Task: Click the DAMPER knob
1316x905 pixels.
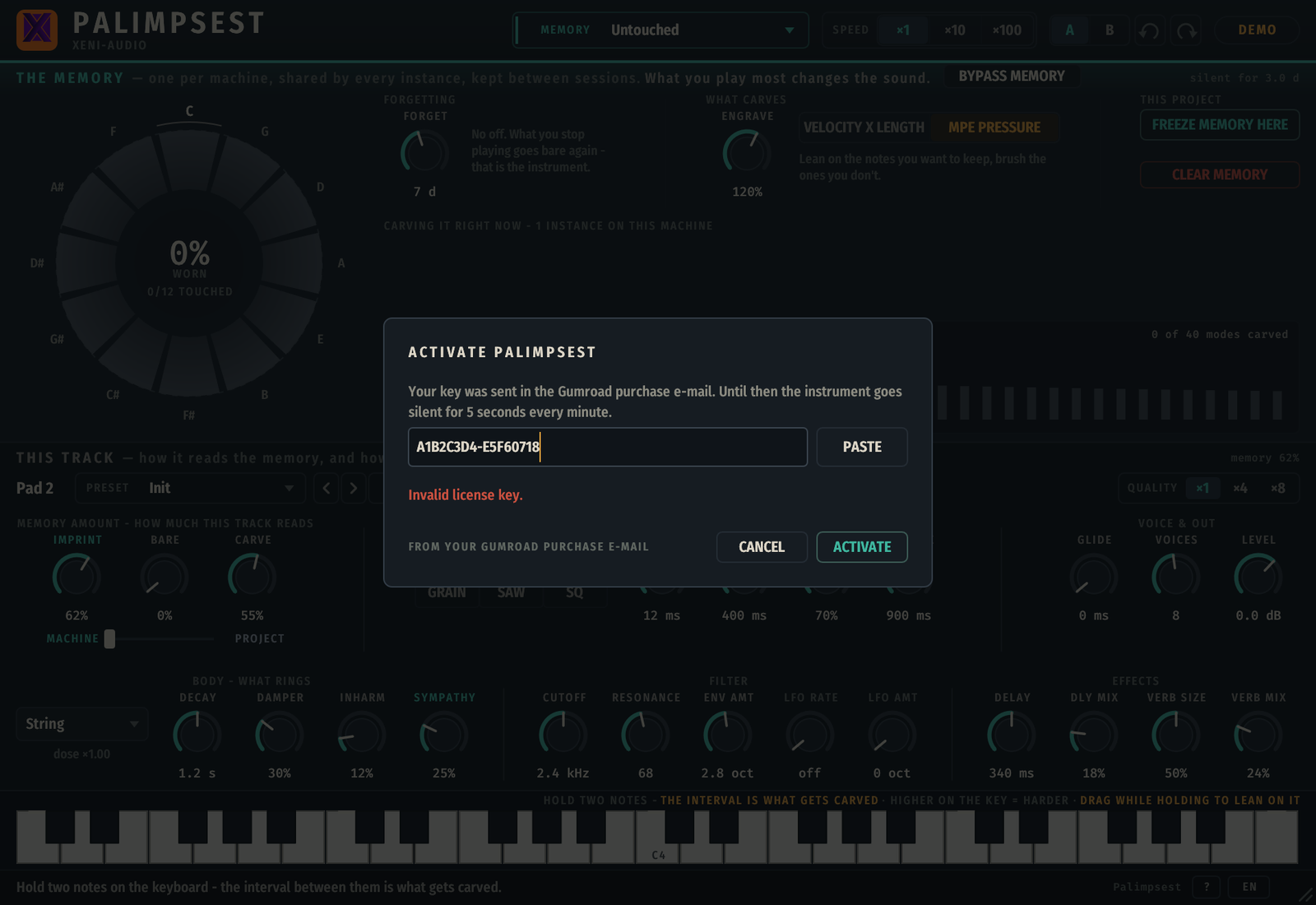Action: [280, 734]
